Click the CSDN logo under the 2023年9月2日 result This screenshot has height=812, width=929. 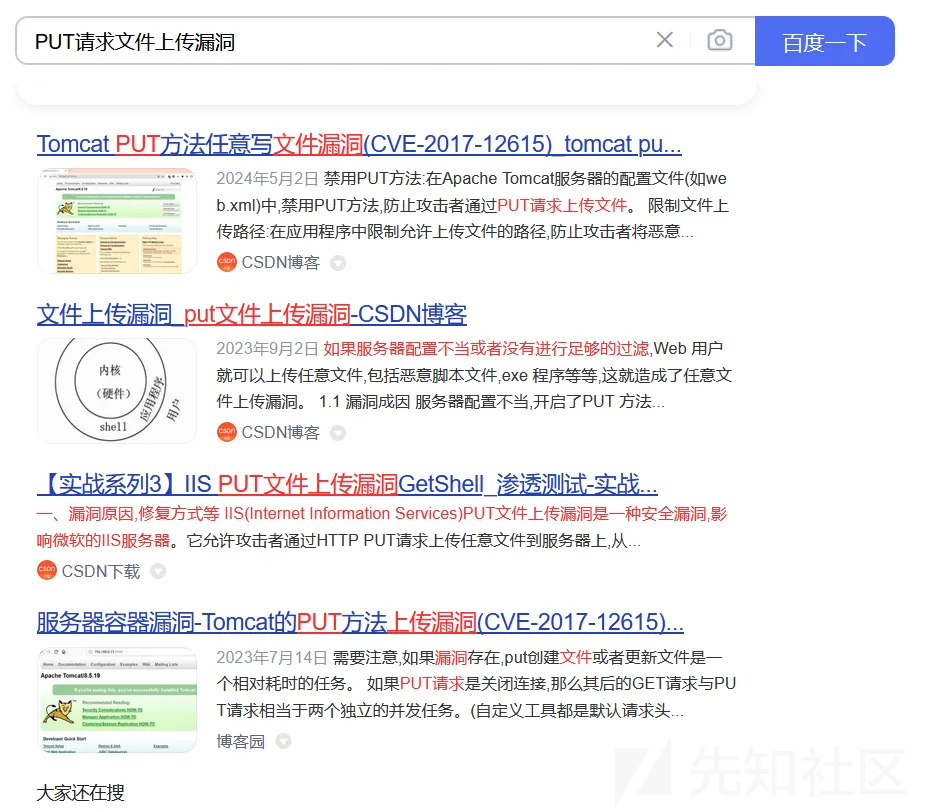pos(226,432)
